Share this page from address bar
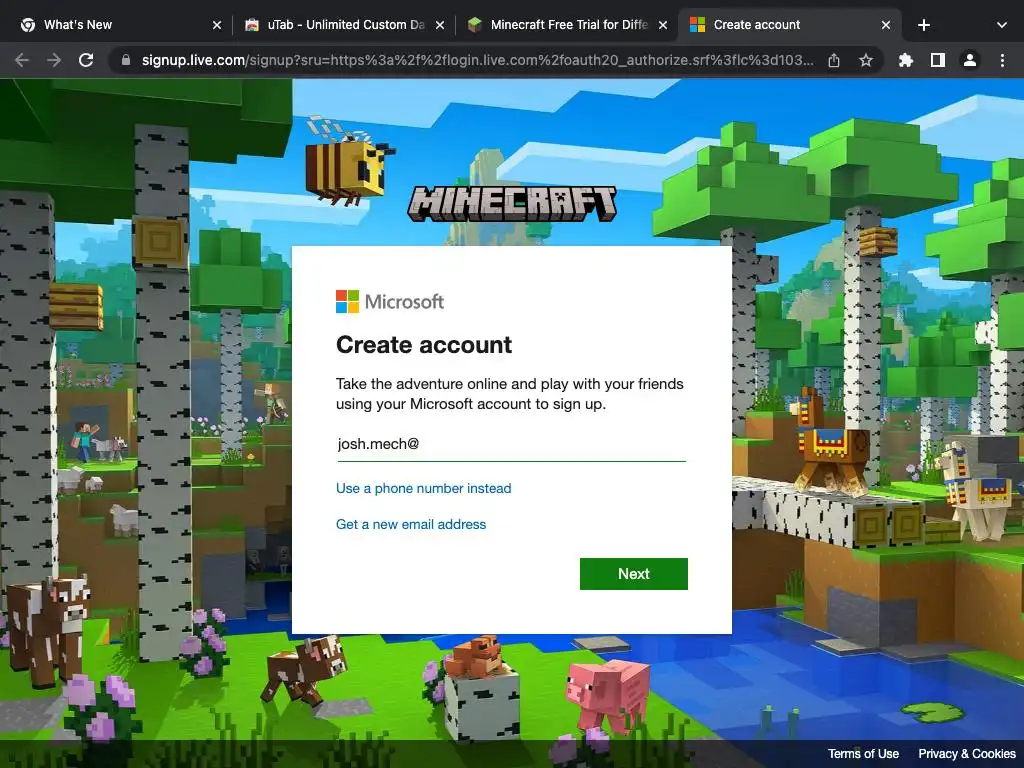Image resolution: width=1024 pixels, height=768 pixels. point(834,61)
